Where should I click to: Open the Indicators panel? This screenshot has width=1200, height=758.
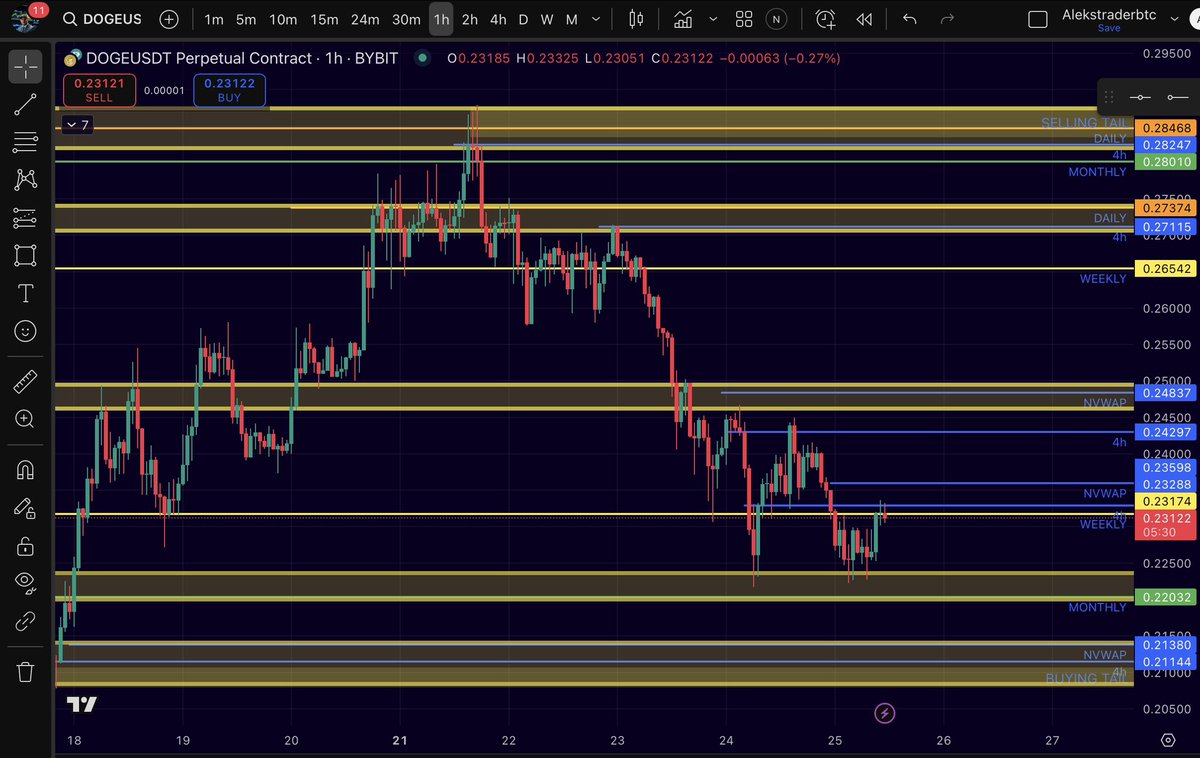(684, 19)
